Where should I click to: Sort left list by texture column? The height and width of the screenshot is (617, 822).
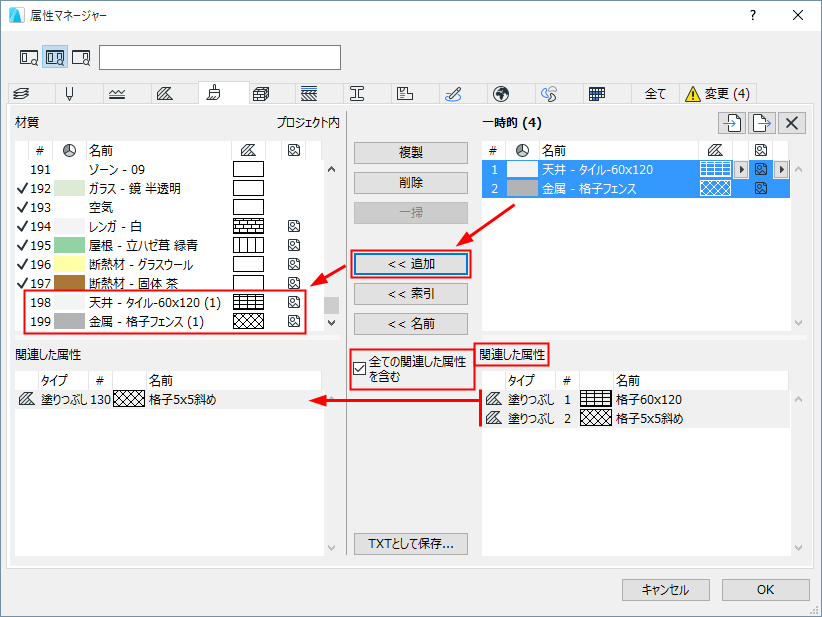coord(294,151)
